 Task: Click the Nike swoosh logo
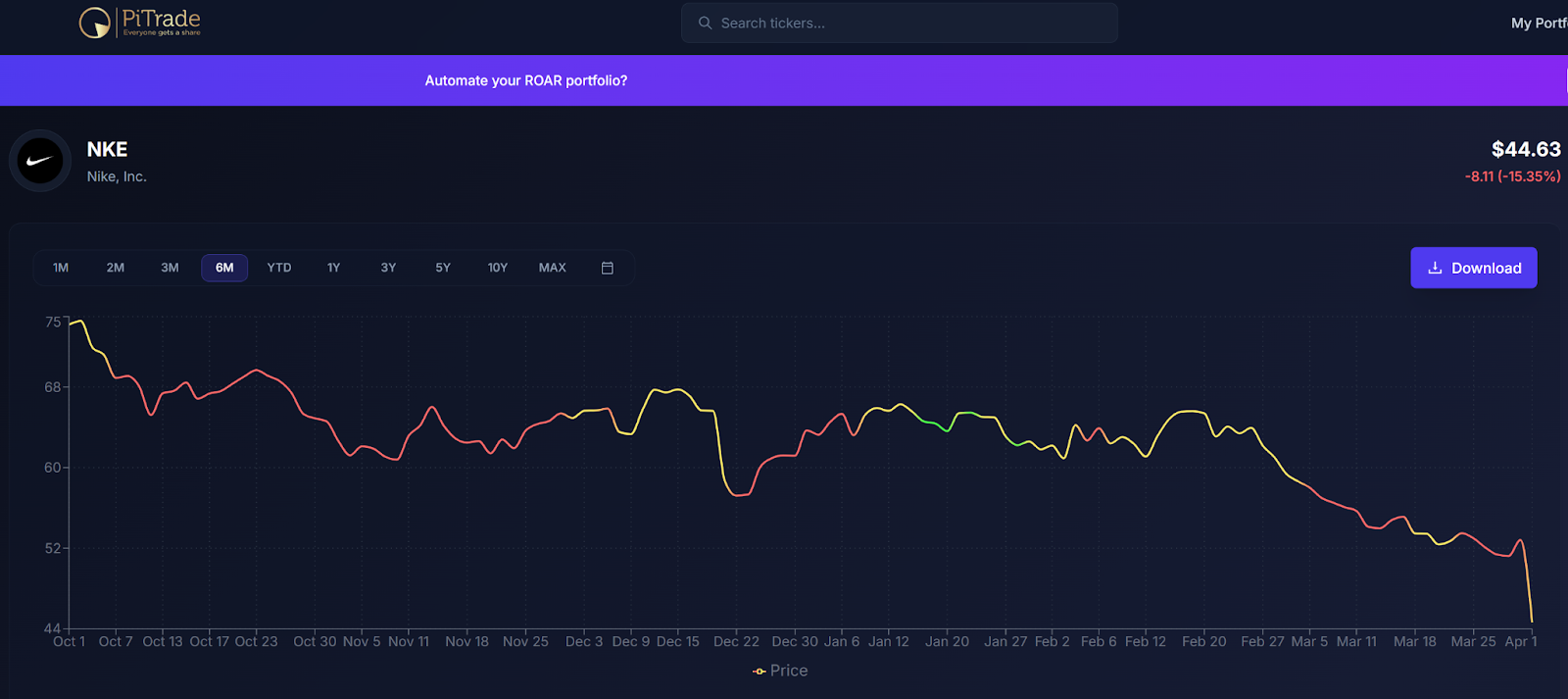(x=40, y=161)
